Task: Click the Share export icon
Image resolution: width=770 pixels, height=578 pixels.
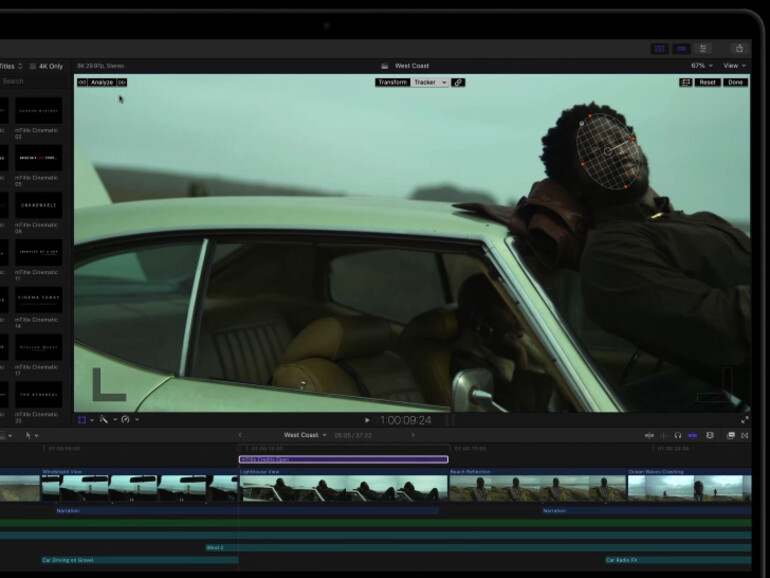Action: (739, 48)
